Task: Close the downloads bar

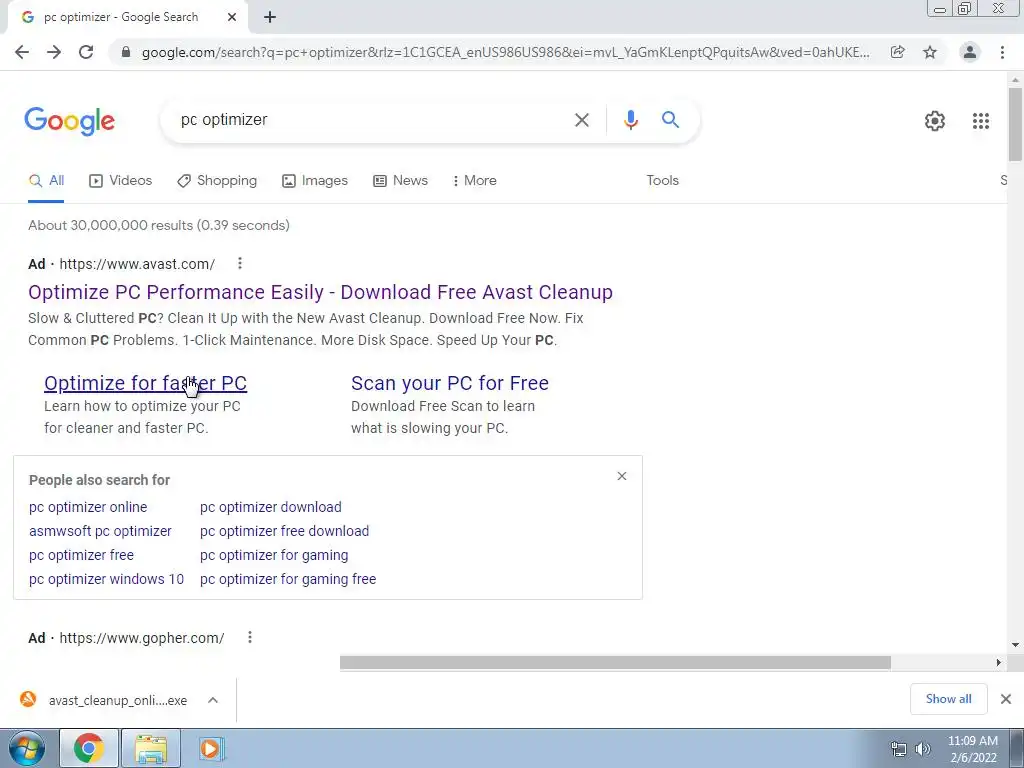Action: coord(1006,699)
